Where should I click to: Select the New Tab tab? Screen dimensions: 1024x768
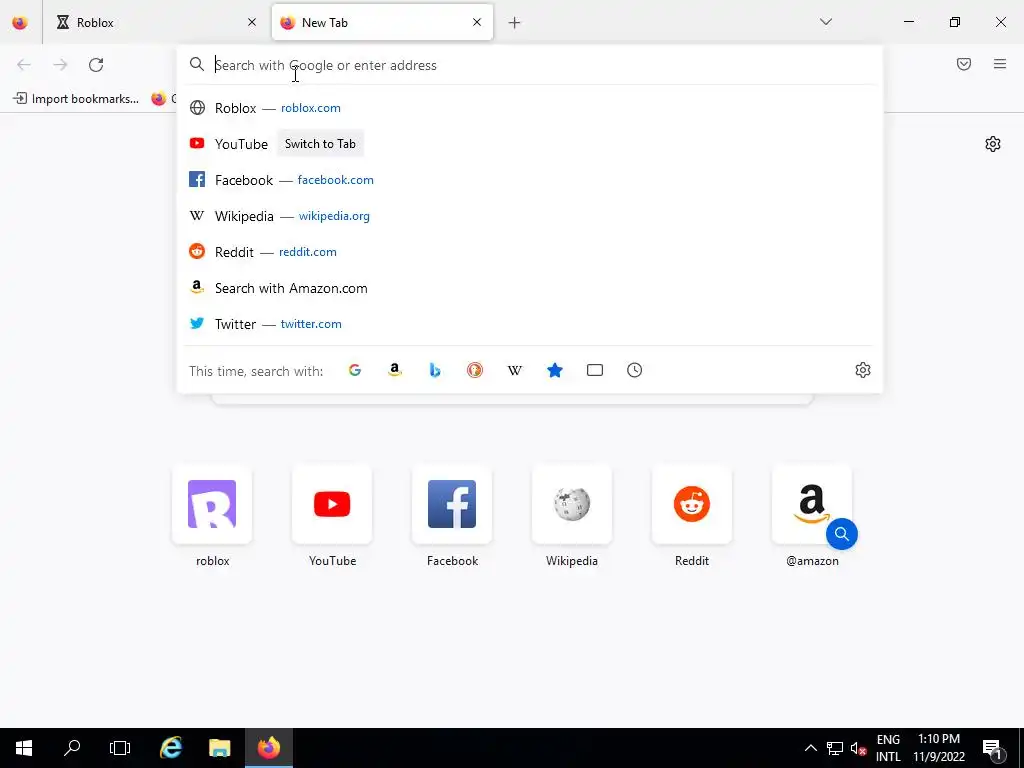pos(382,23)
